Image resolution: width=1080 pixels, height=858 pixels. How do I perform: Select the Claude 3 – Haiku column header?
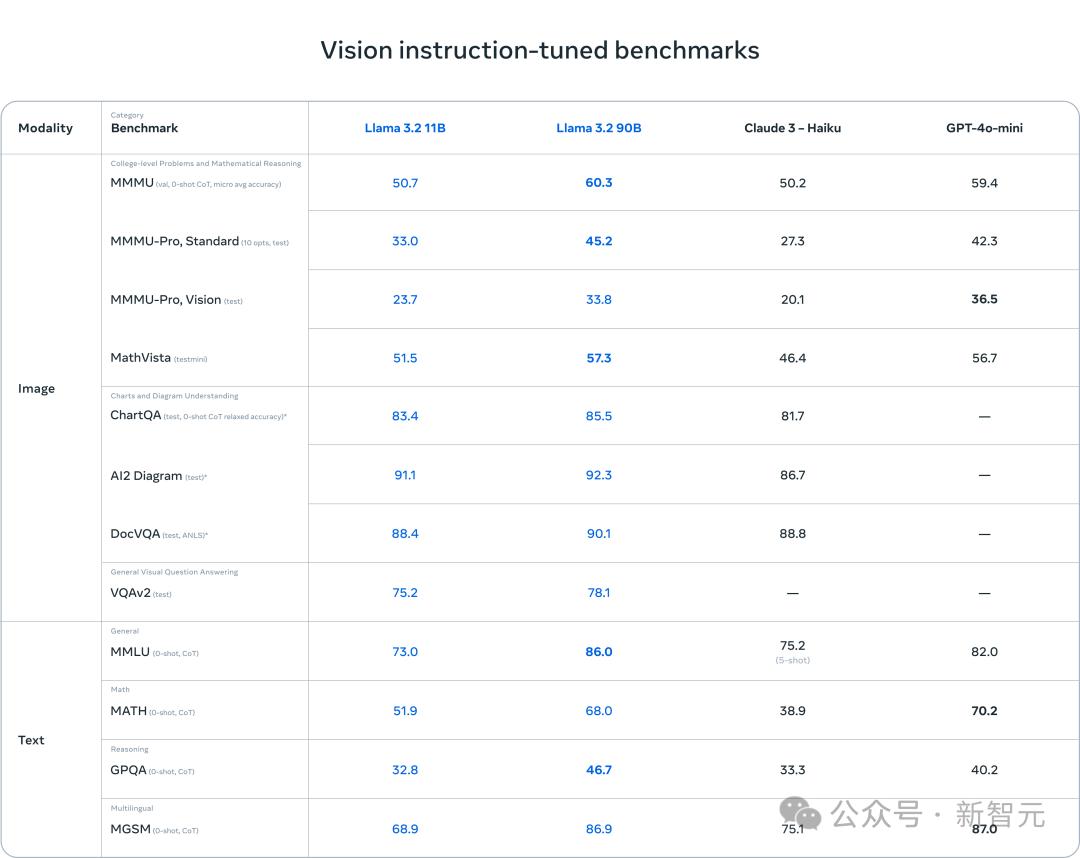coord(792,128)
